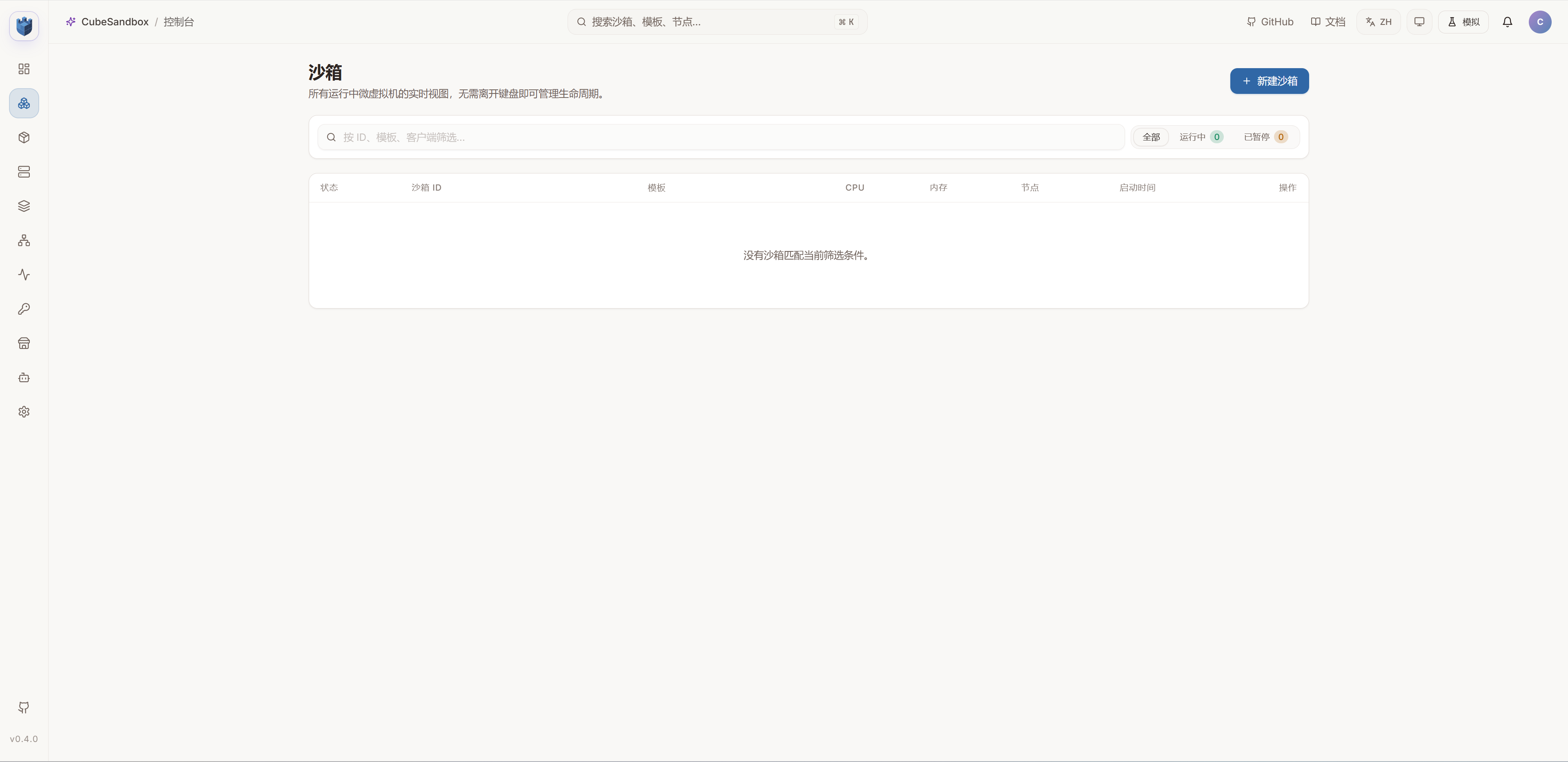The image size is (1568, 762).
Task: Open the 文档 docs link
Action: (1327, 22)
